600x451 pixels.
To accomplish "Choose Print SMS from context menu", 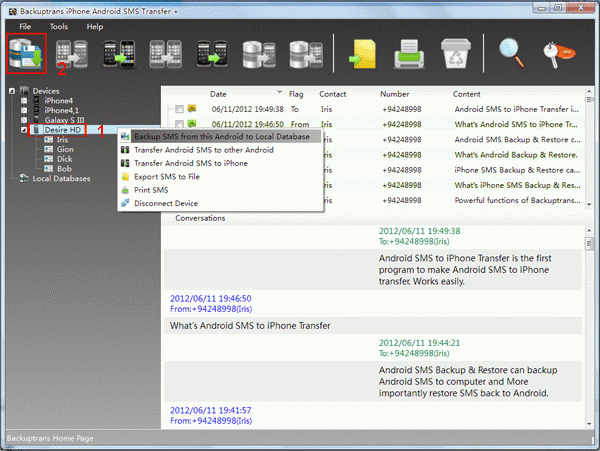I will [220, 190].
